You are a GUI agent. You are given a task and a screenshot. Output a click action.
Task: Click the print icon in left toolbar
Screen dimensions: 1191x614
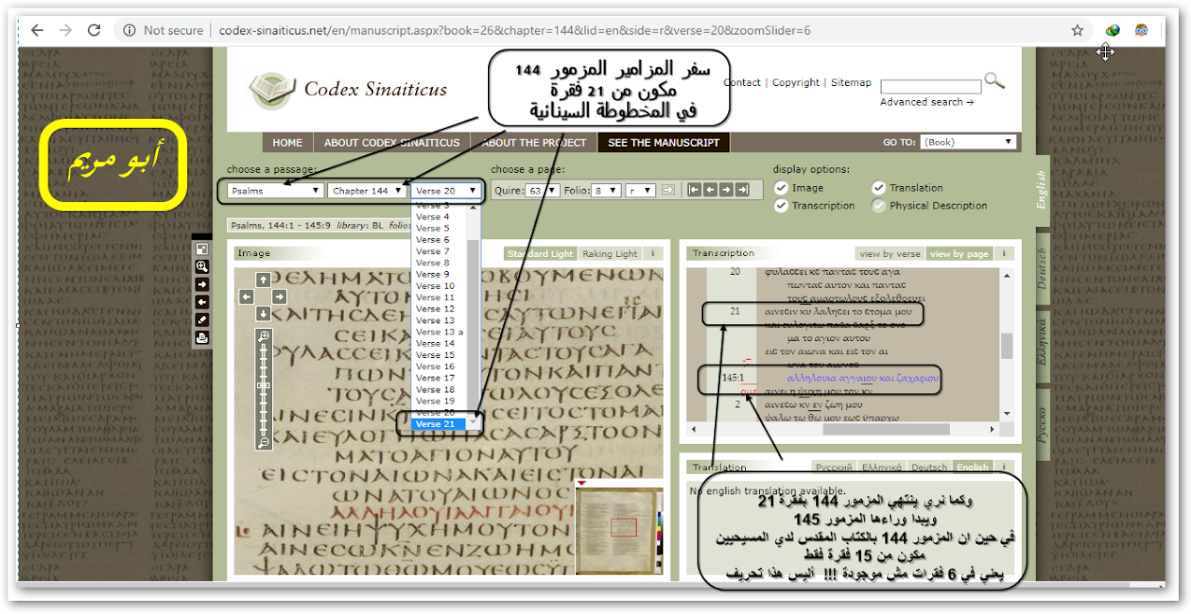(202, 338)
